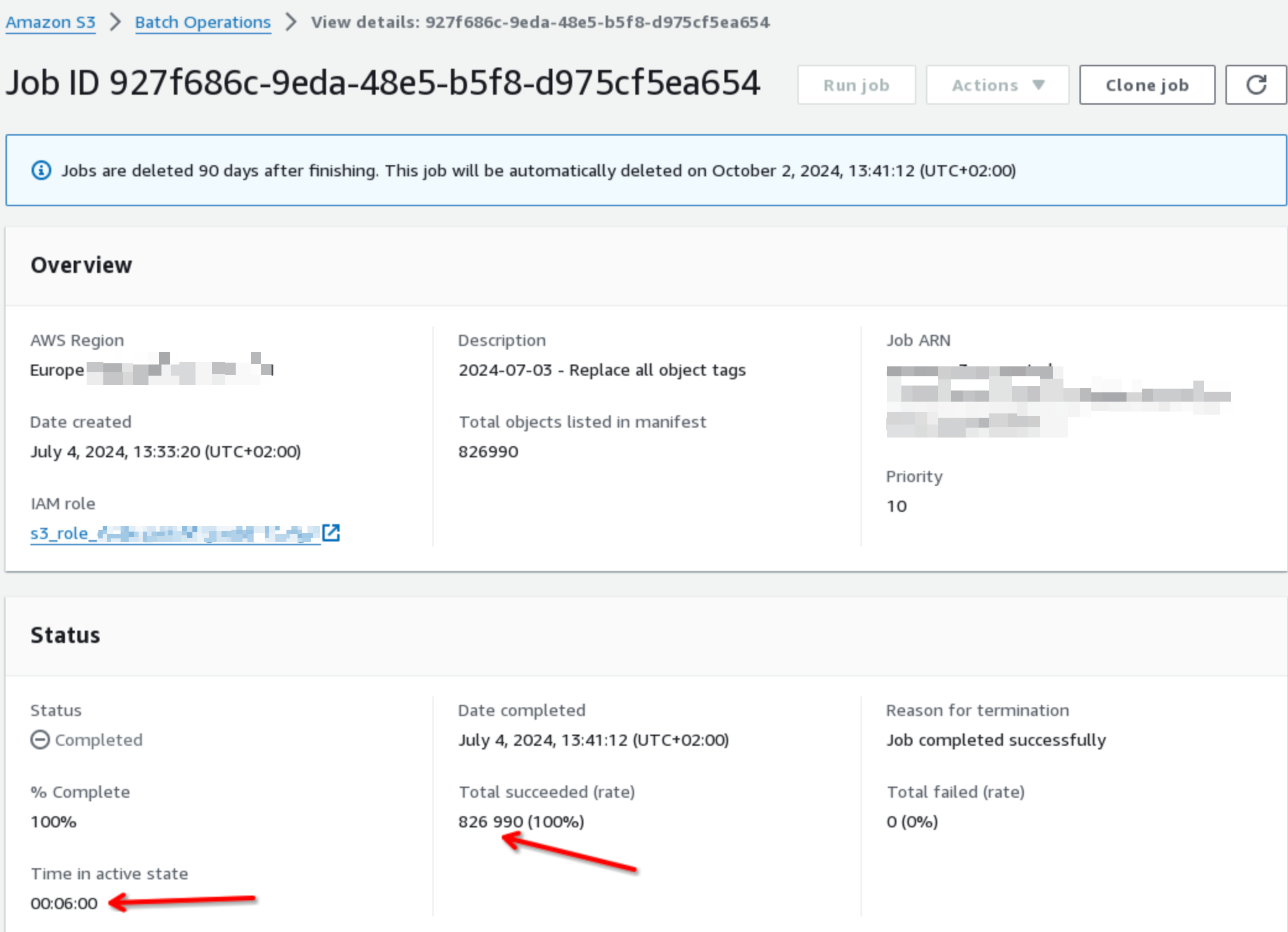The image size is (1288, 932).
Task: Open the s3_role IAM role link
Action: click(174, 533)
